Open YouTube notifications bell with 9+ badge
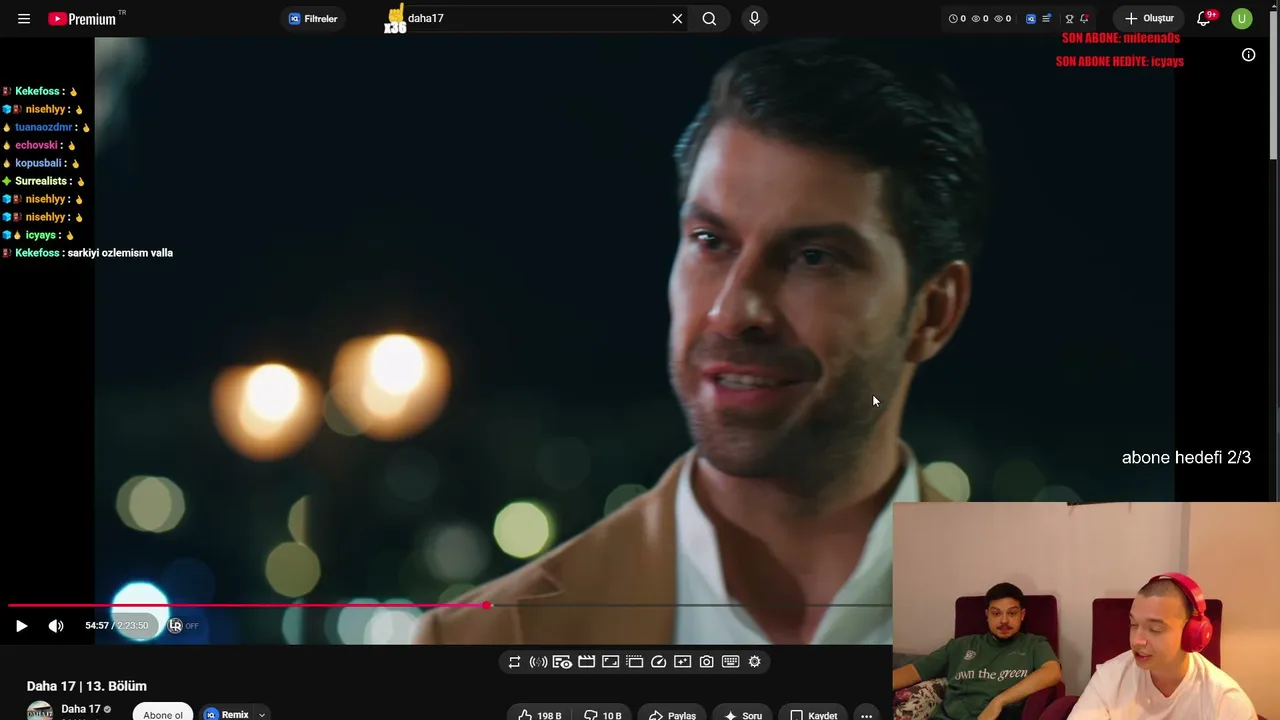 click(1204, 19)
